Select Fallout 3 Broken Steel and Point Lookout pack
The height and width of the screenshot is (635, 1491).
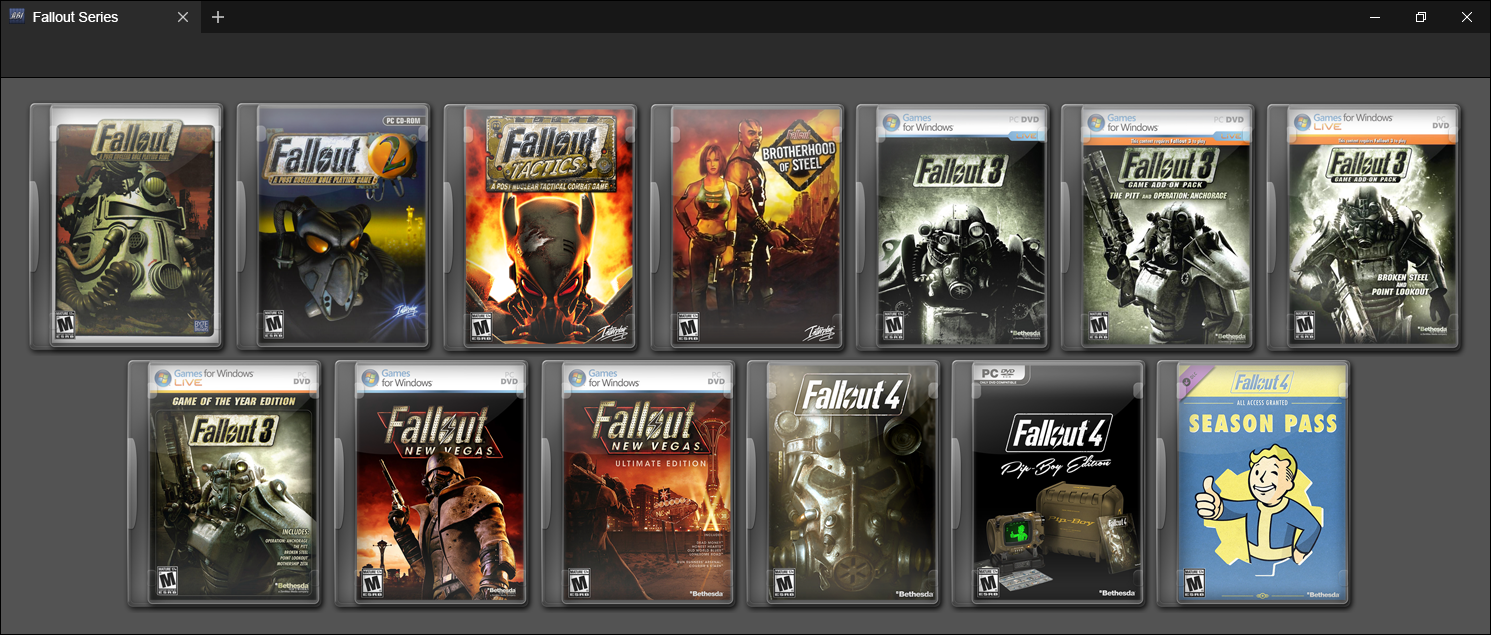point(1365,226)
